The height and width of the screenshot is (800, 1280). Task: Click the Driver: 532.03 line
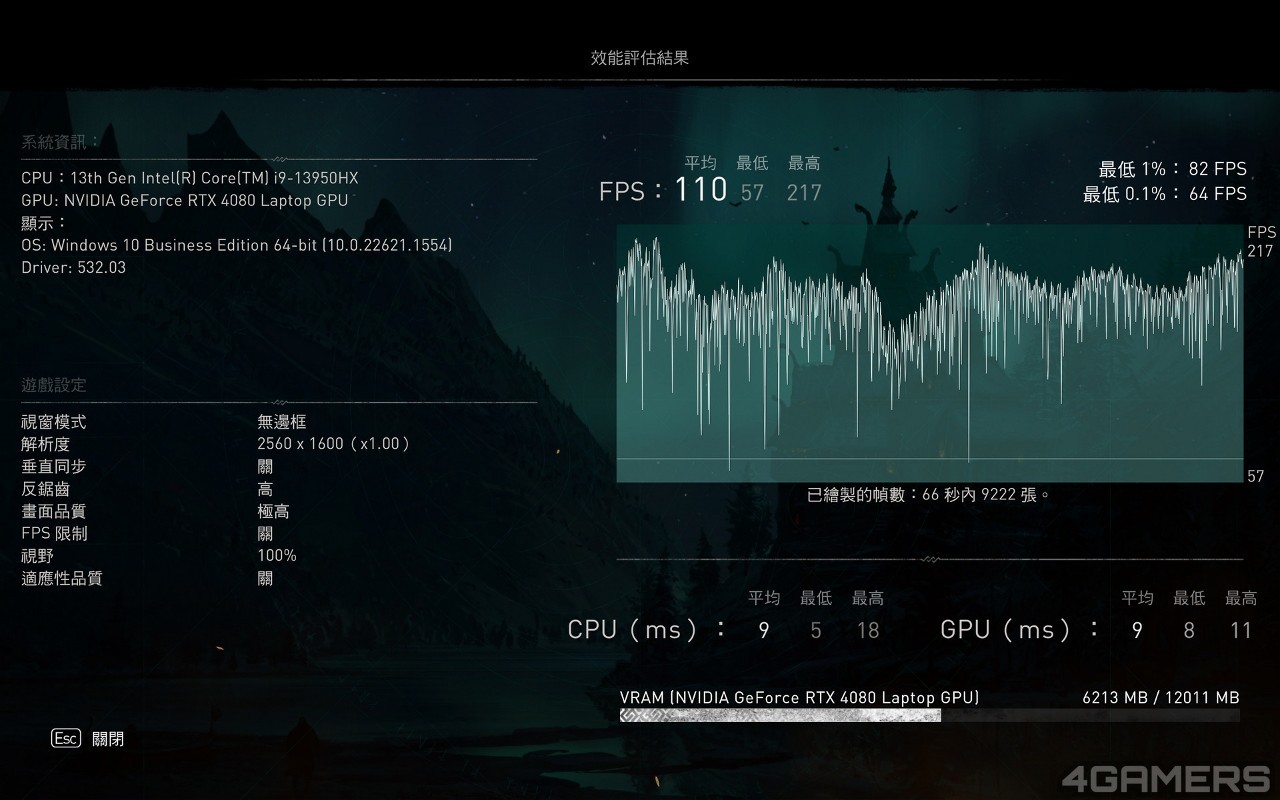click(73, 267)
